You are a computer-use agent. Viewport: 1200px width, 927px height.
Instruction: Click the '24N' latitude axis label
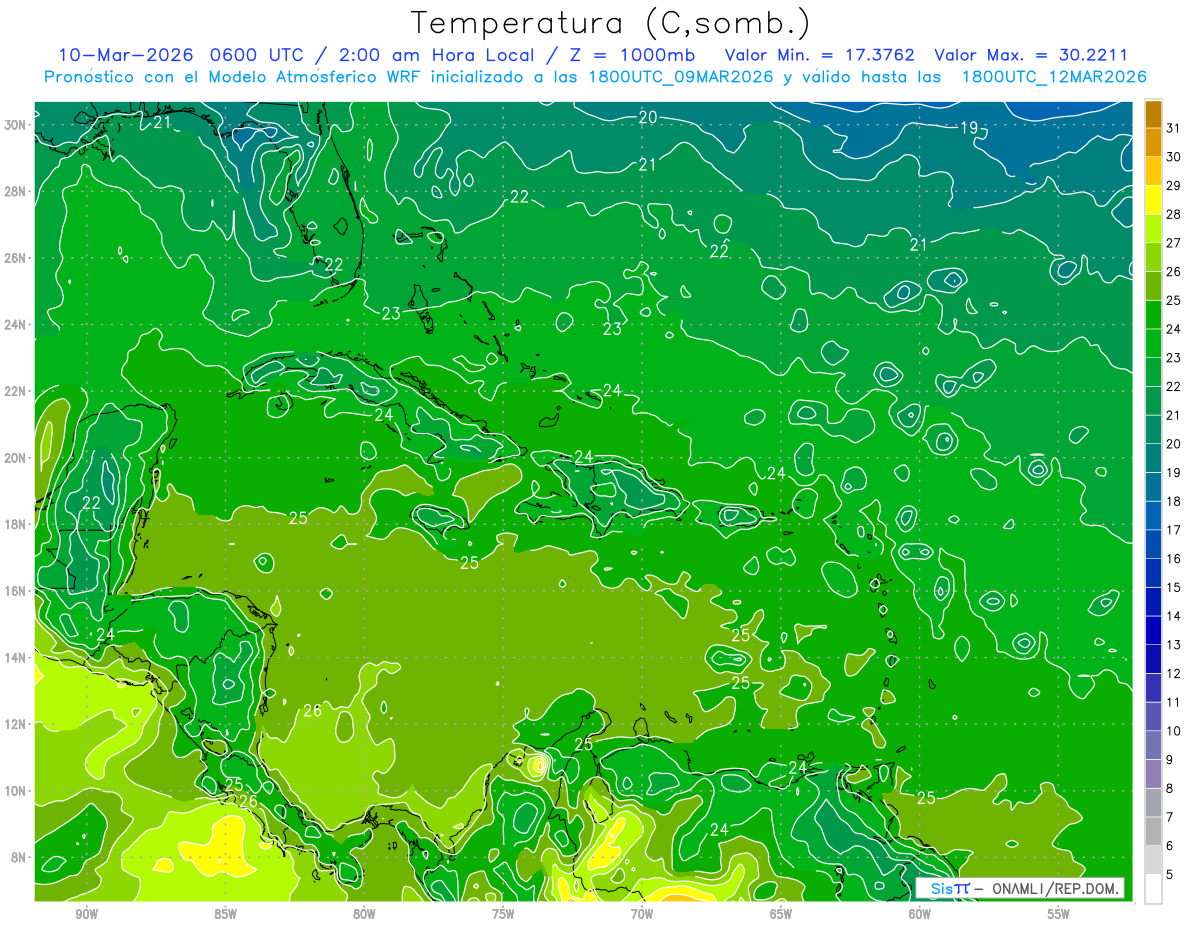(15, 325)
